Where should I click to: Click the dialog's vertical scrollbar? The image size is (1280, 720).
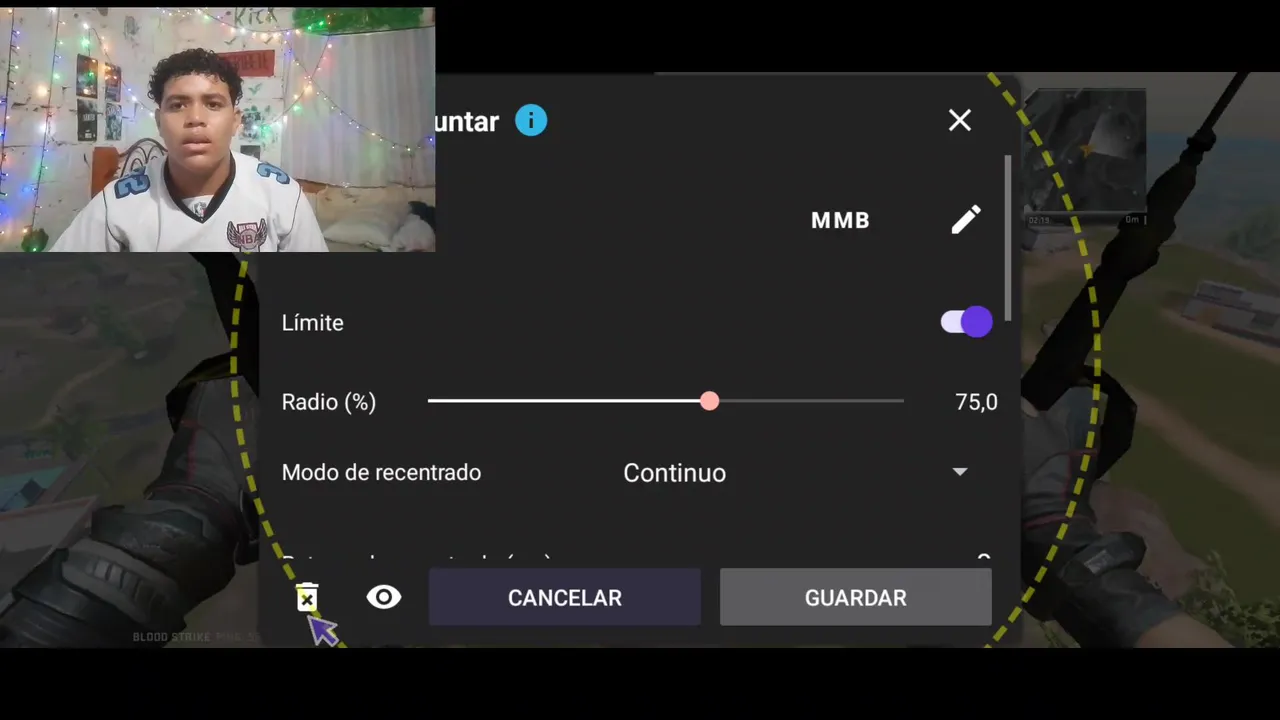coord(1008,238)
